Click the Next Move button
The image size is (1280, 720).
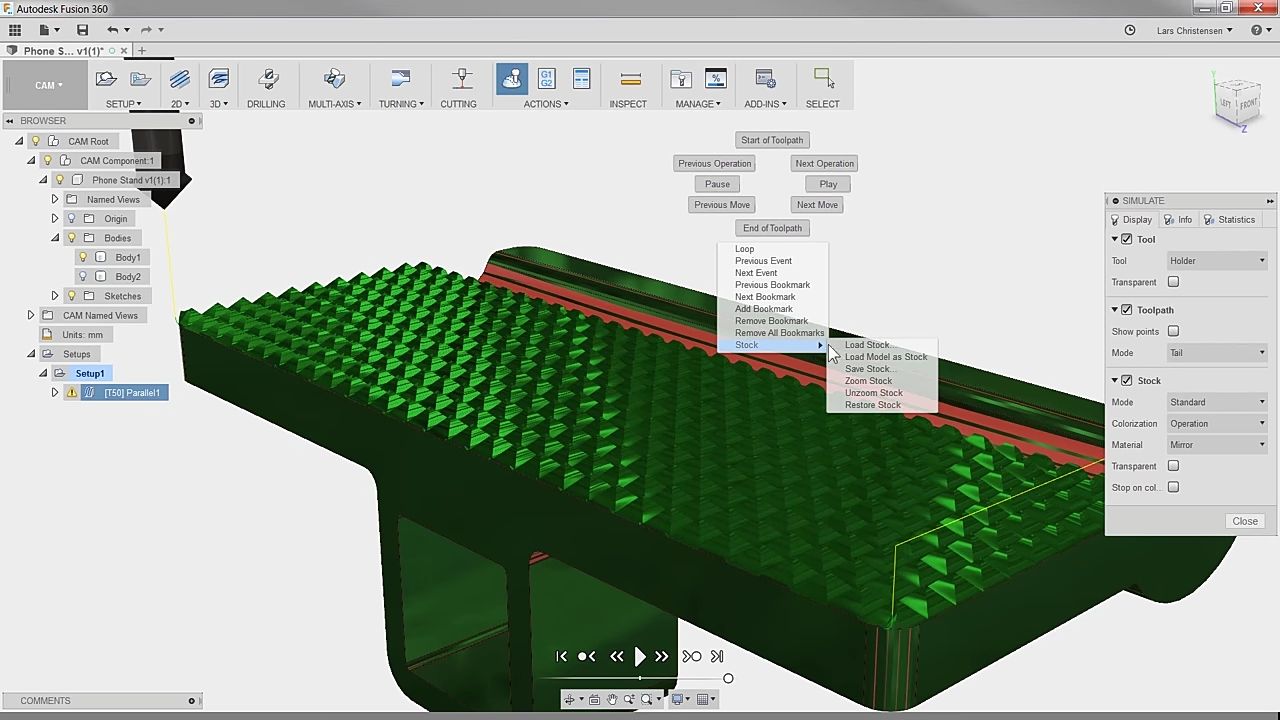point(817,205)
